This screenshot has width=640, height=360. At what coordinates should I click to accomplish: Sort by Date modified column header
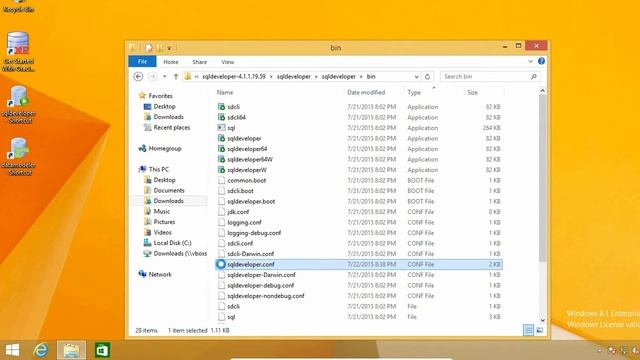pyautogui.click(x=366, y=93)
